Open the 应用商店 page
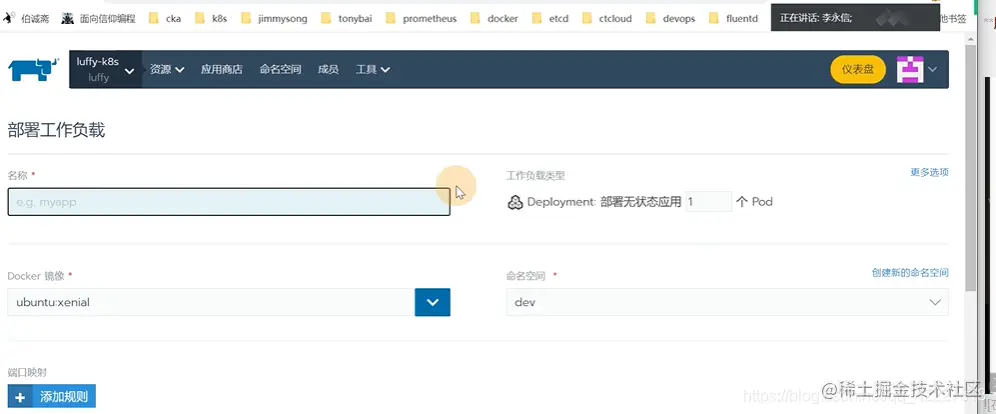996x414 pixels. pyautogui.click(x=221, y=69)
